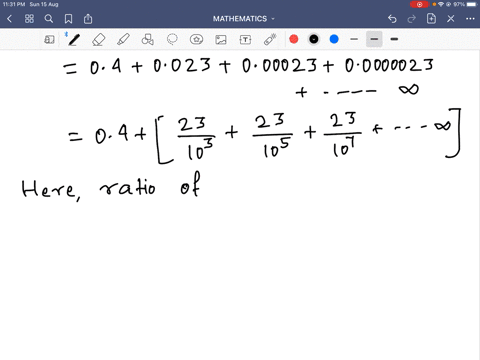Go back with the left chevron
This screenshot has width=480, height=360.
pyautogui.click(x=9, y=19)
